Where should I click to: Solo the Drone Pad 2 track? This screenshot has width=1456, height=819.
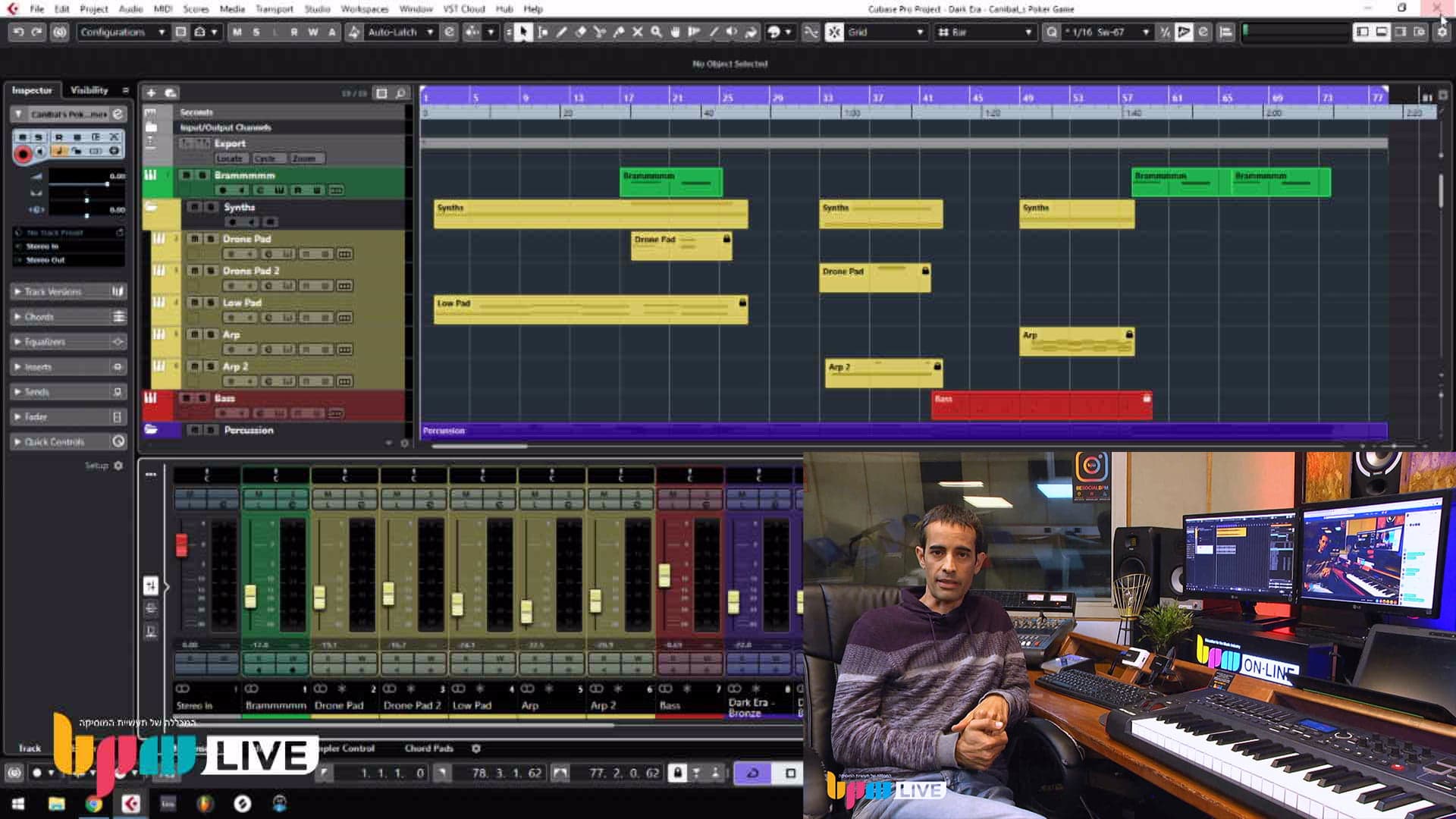tap(211, 270)
